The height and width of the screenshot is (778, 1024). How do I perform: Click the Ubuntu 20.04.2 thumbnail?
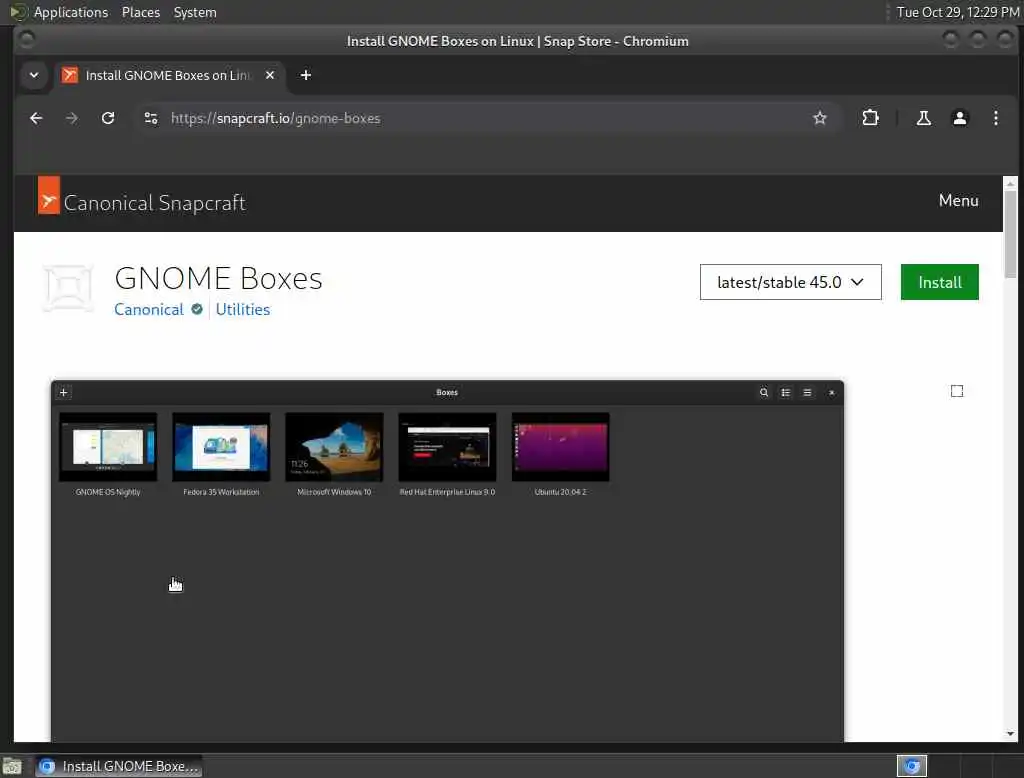click(x=560, y=447)
